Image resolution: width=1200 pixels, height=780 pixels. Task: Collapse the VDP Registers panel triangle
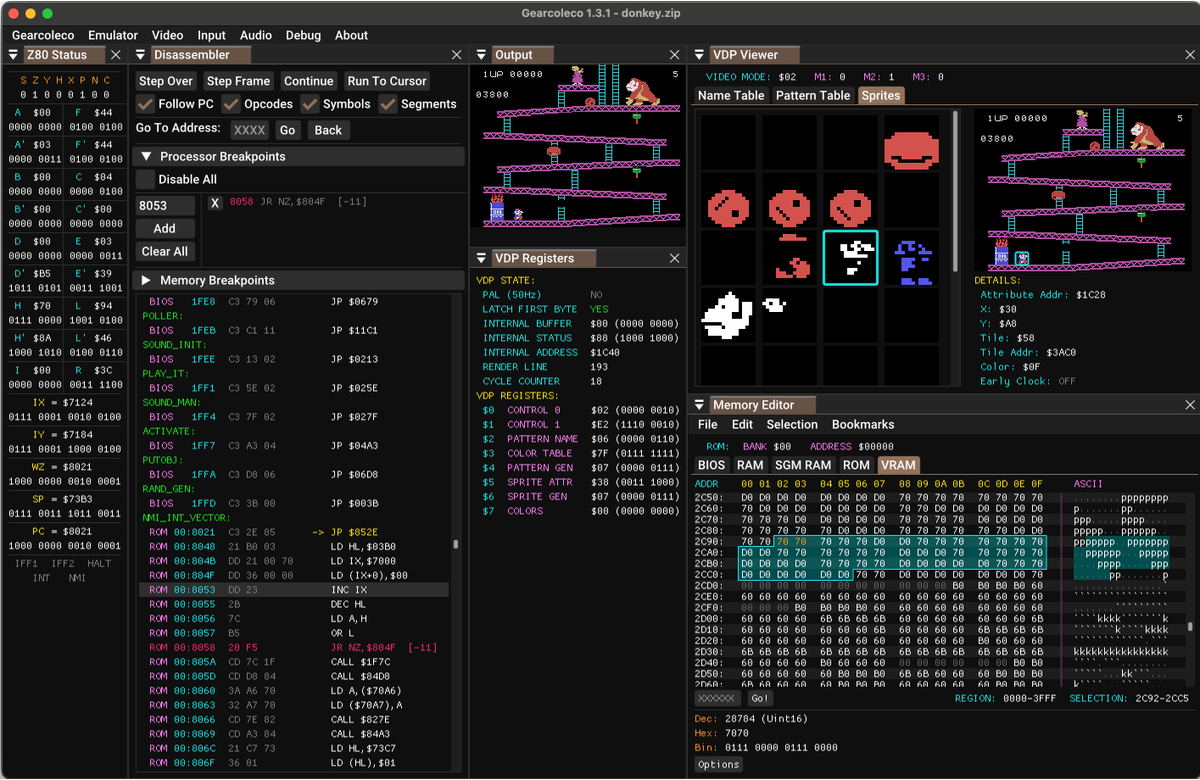[x=482, y=258]
